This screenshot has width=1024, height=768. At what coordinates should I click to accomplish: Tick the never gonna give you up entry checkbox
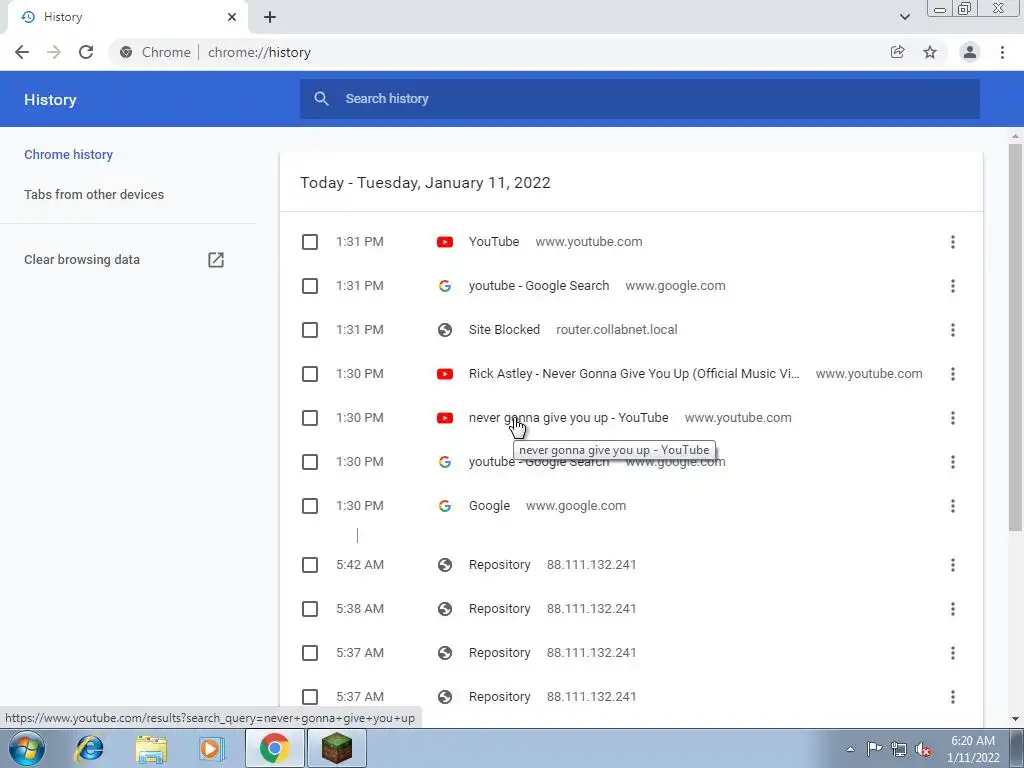coord(310,418)
